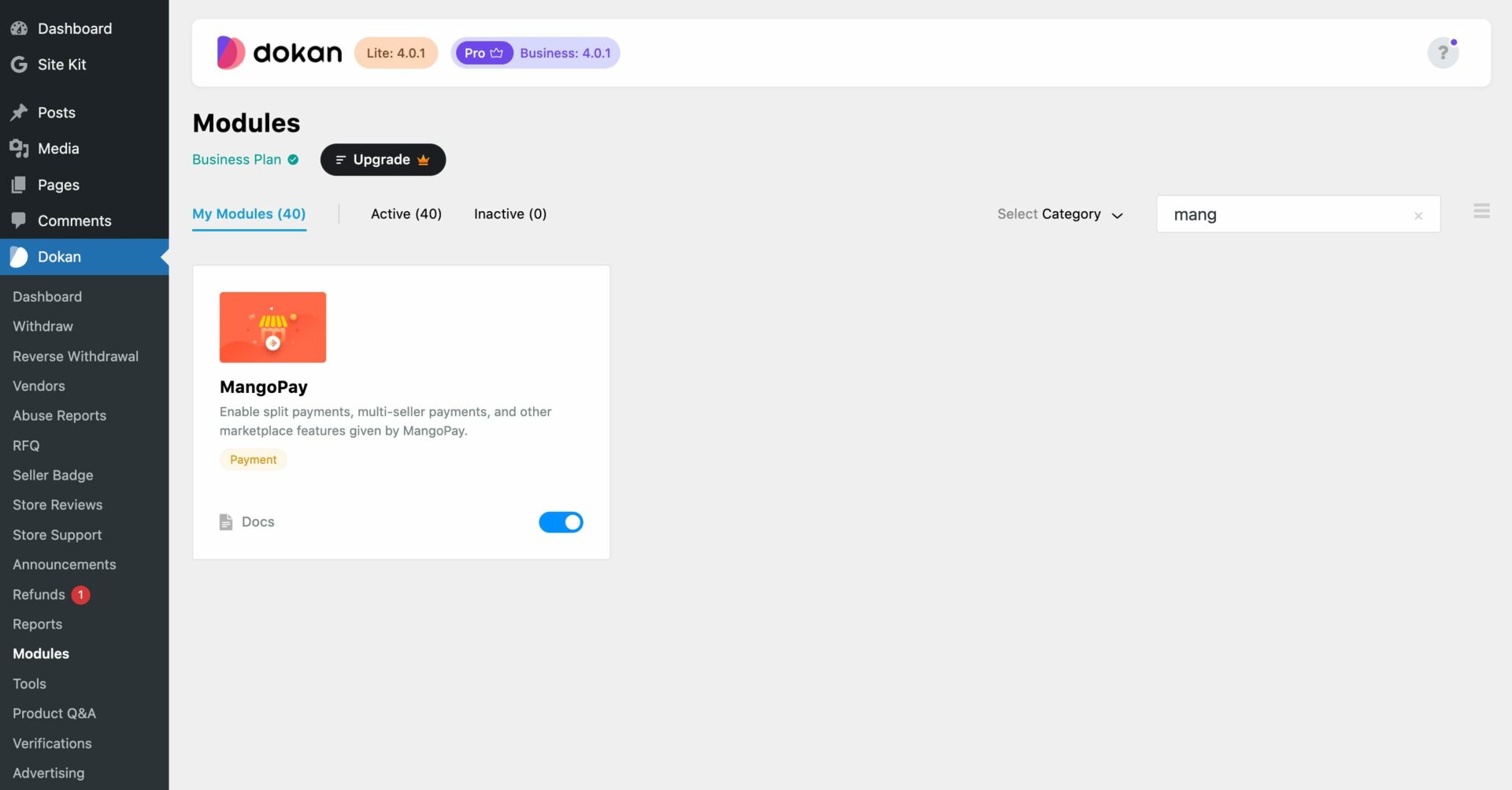Image resolution: width=1512 pixels, height=790 pixels.
Task: Disable the MangoPay module toggle
Action: pos(561,522)
